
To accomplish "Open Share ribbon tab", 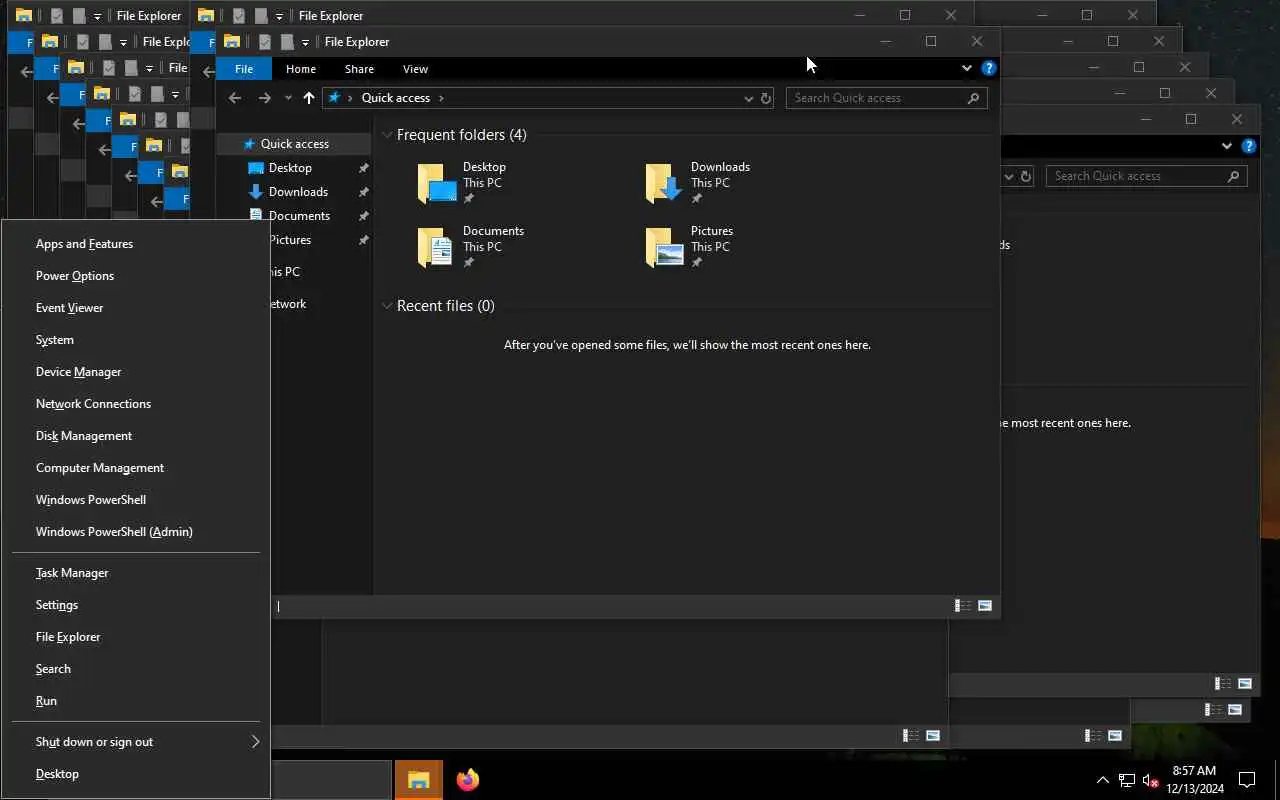I will [x=359, y=69].
